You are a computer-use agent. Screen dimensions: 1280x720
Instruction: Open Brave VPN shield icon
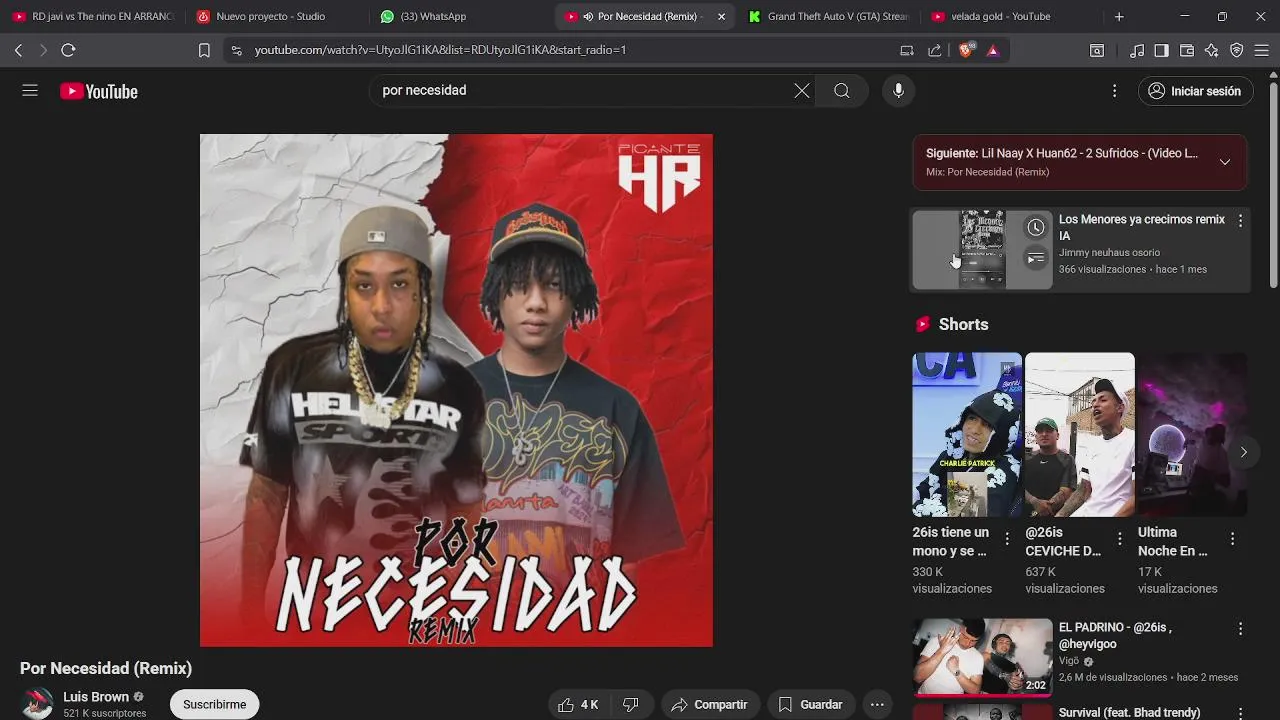click(x=1237, y=50)
